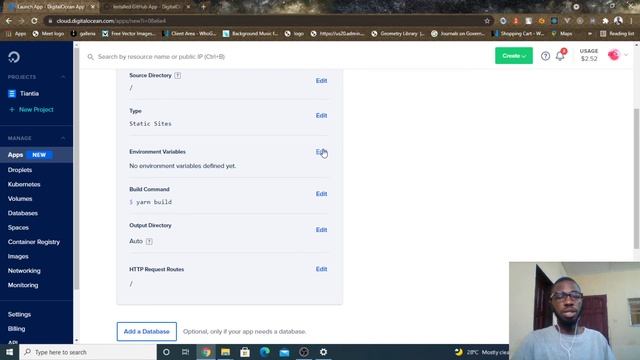Screen dimensions: 640x360
Task: Open Mail app from taskbar
Action: click(x=284, y=352)
